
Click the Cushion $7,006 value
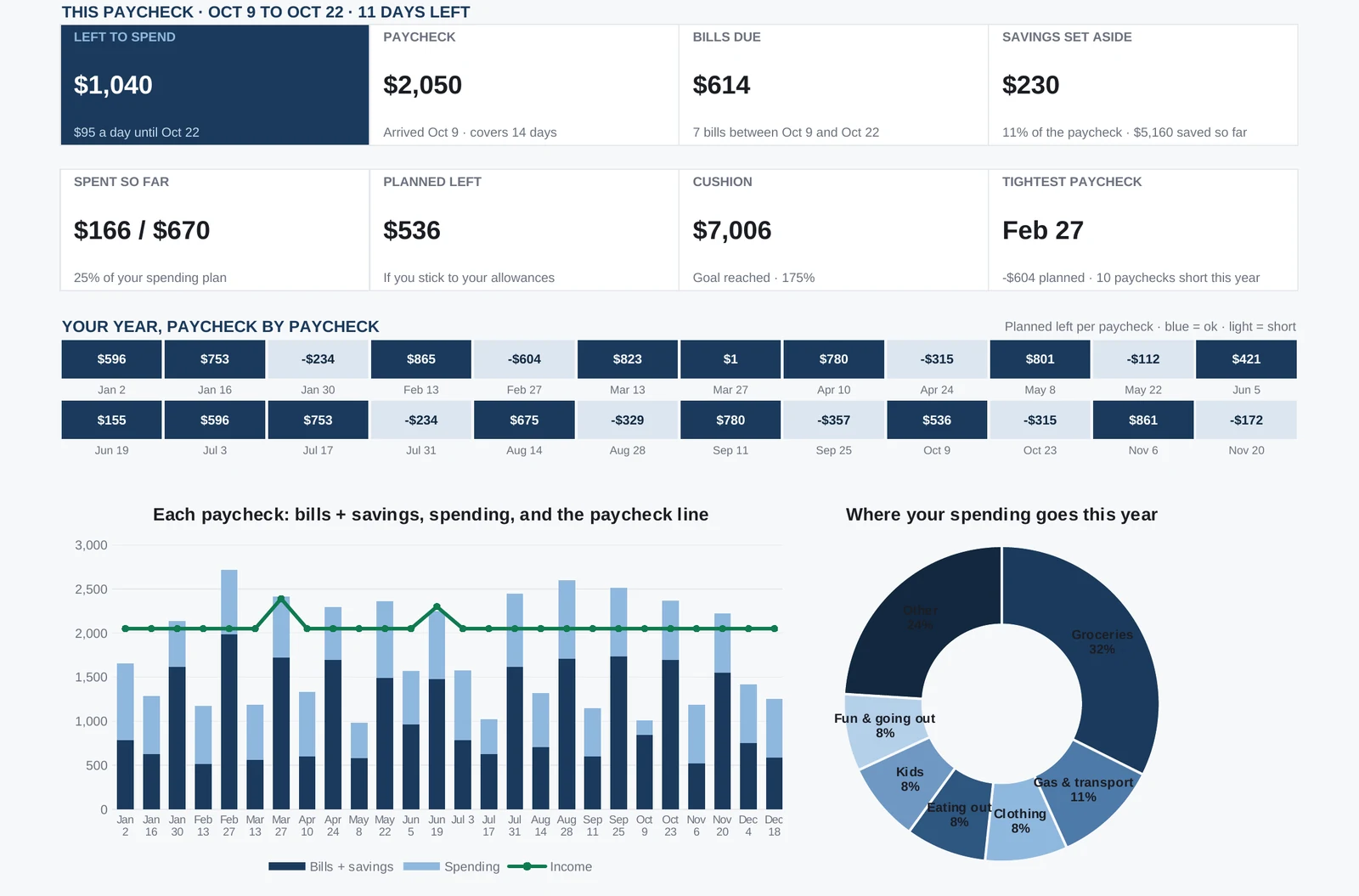click(x=732, y=230)
